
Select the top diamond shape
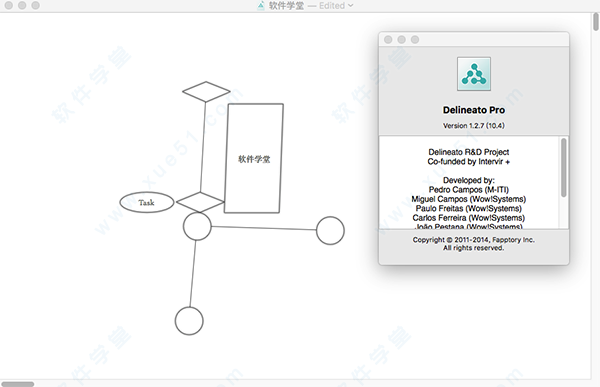point(206,91)
